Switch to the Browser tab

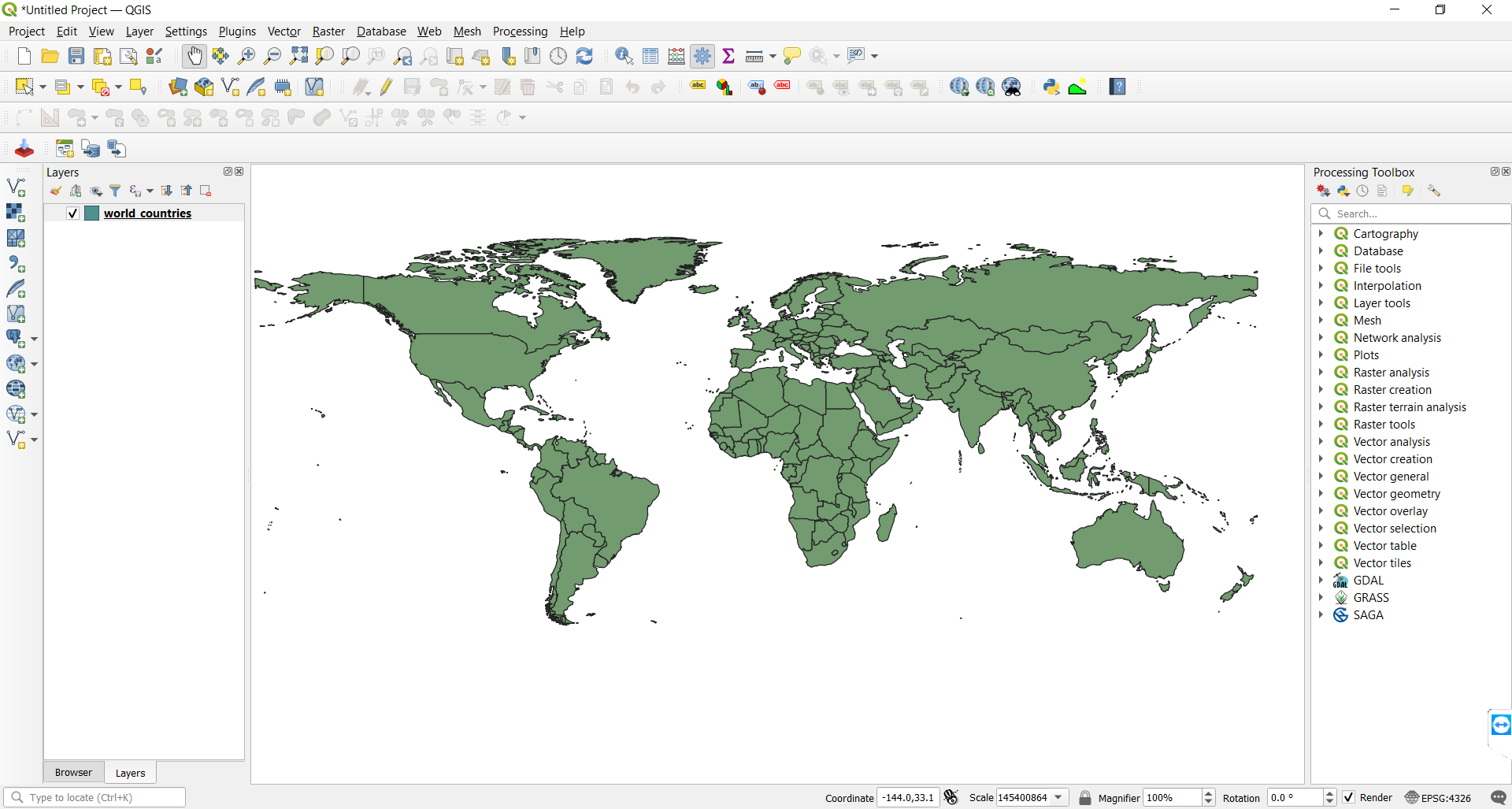pos(73,773)
